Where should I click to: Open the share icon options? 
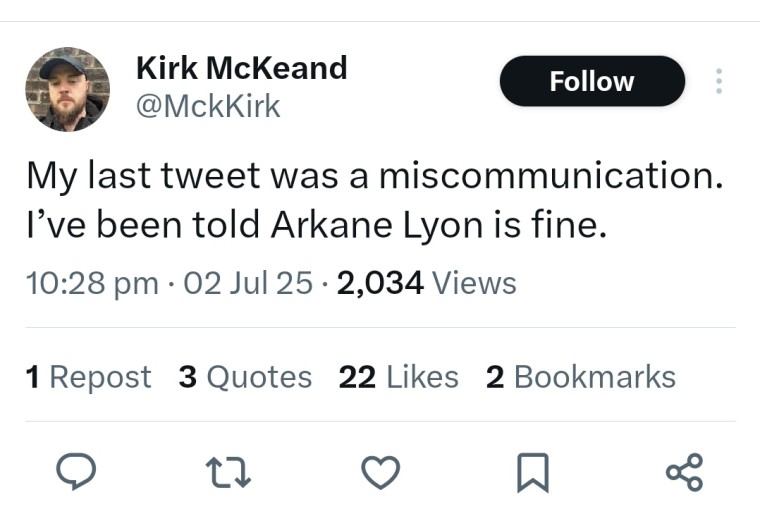[684, 472]
